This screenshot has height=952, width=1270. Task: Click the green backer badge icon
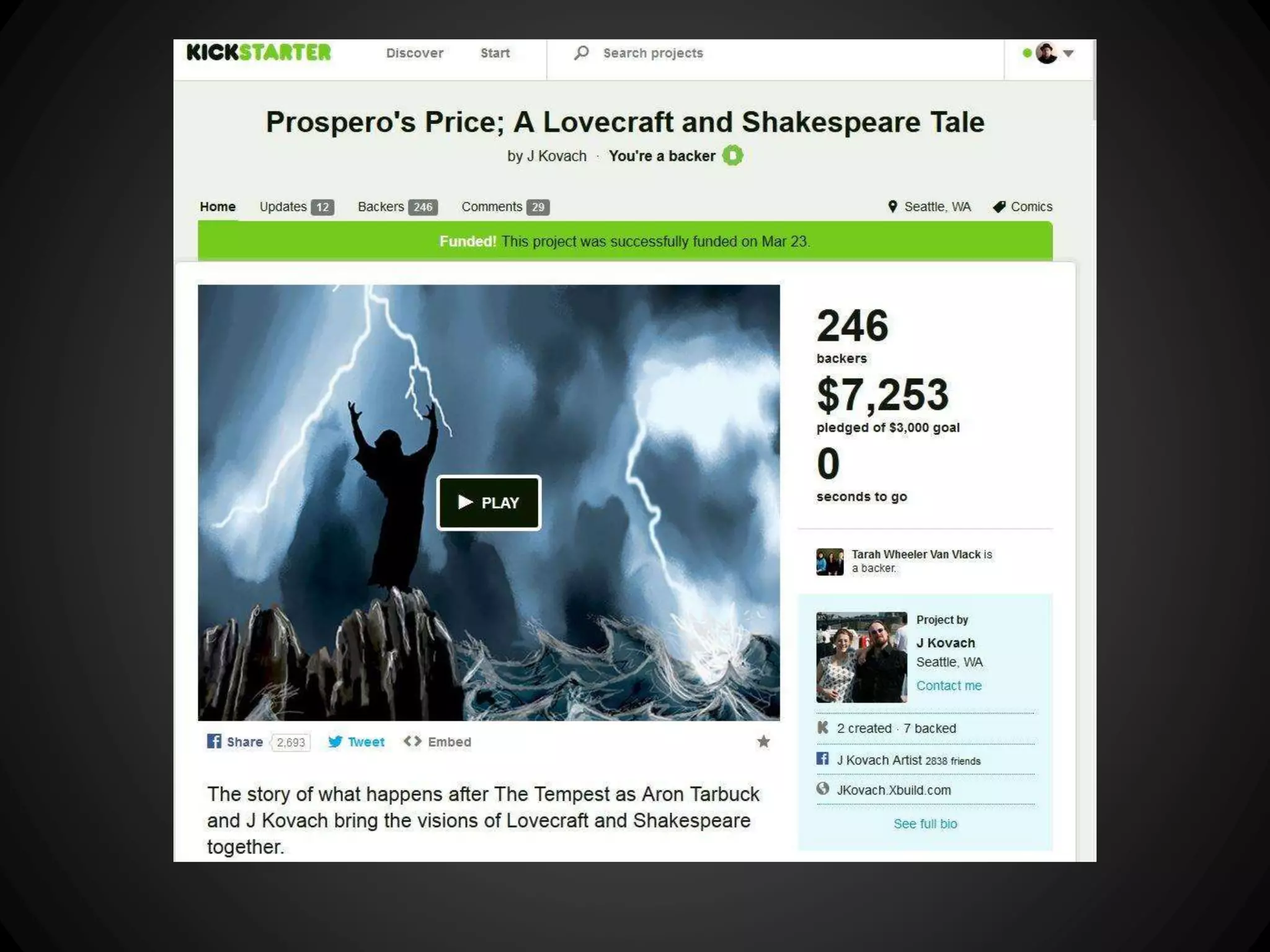click(x=732, y=156)
